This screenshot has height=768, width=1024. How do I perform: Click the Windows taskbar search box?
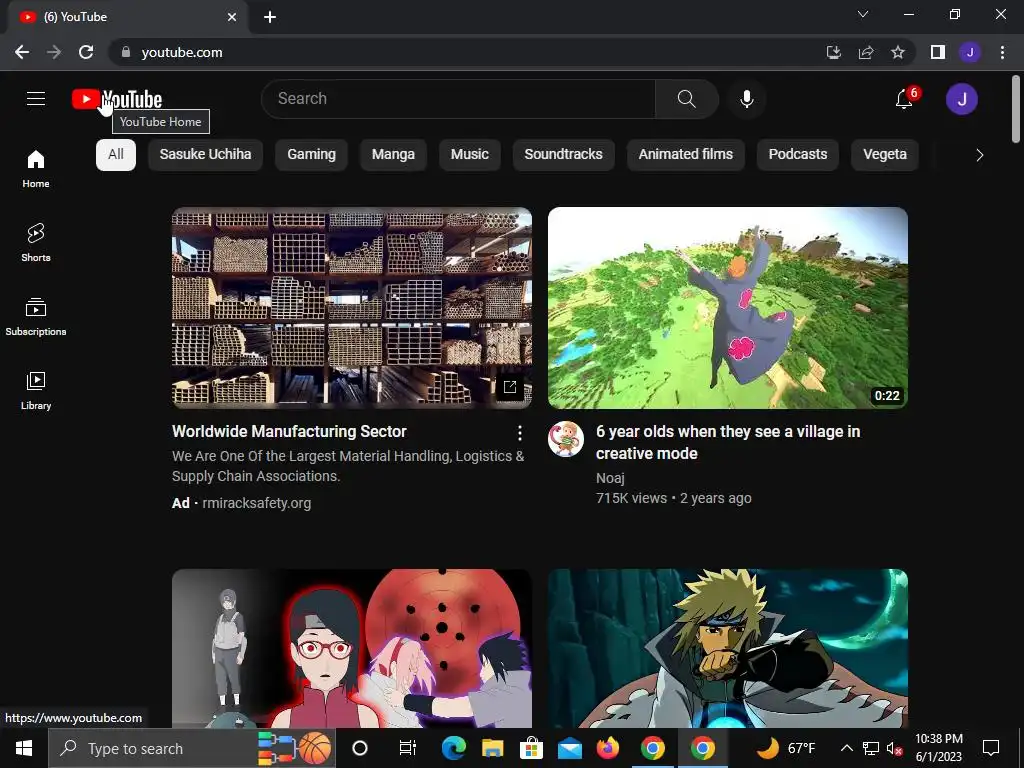click(191, 748)
